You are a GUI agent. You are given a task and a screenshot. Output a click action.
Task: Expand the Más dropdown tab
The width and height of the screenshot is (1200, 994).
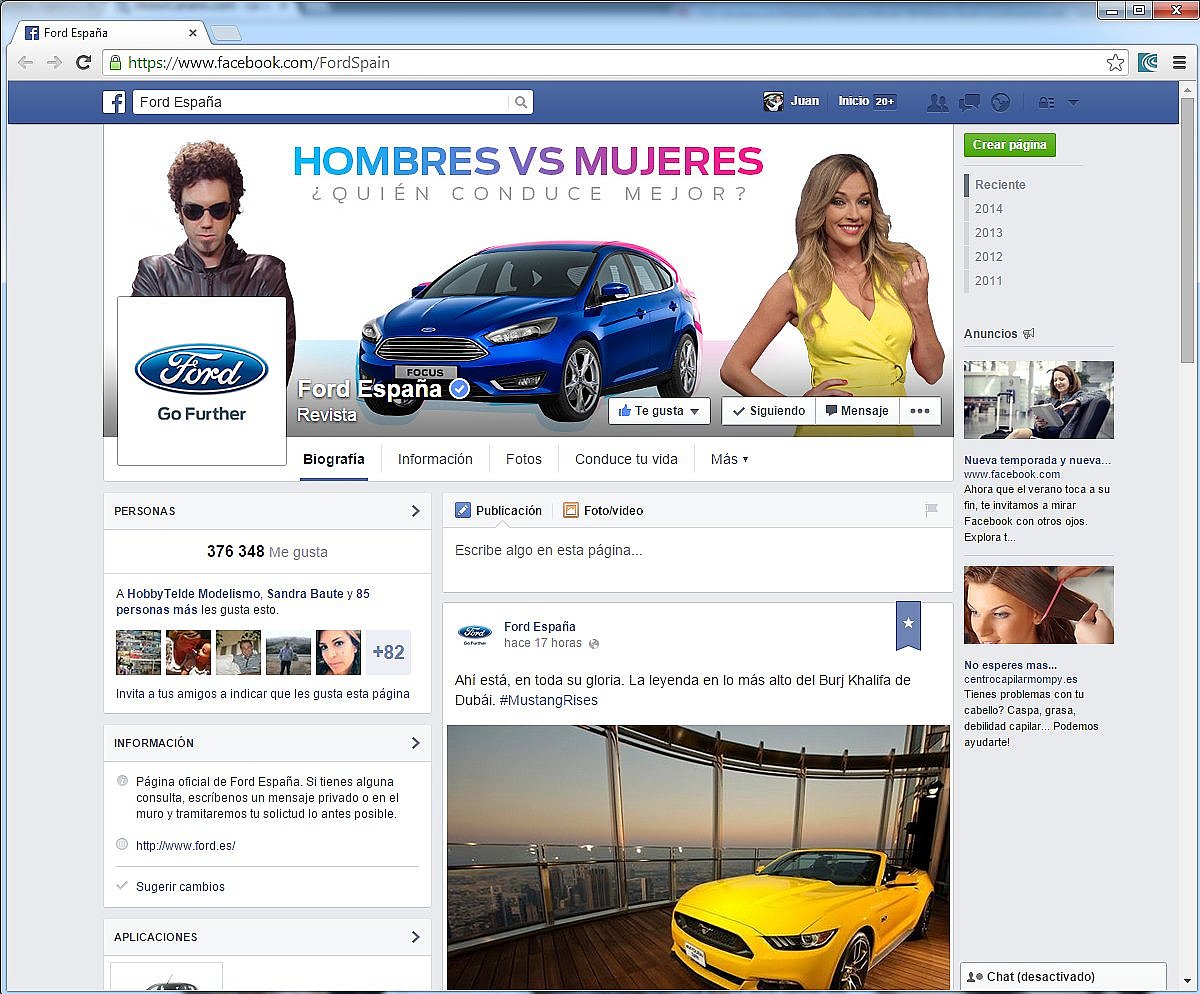click(x=729, y=459)
